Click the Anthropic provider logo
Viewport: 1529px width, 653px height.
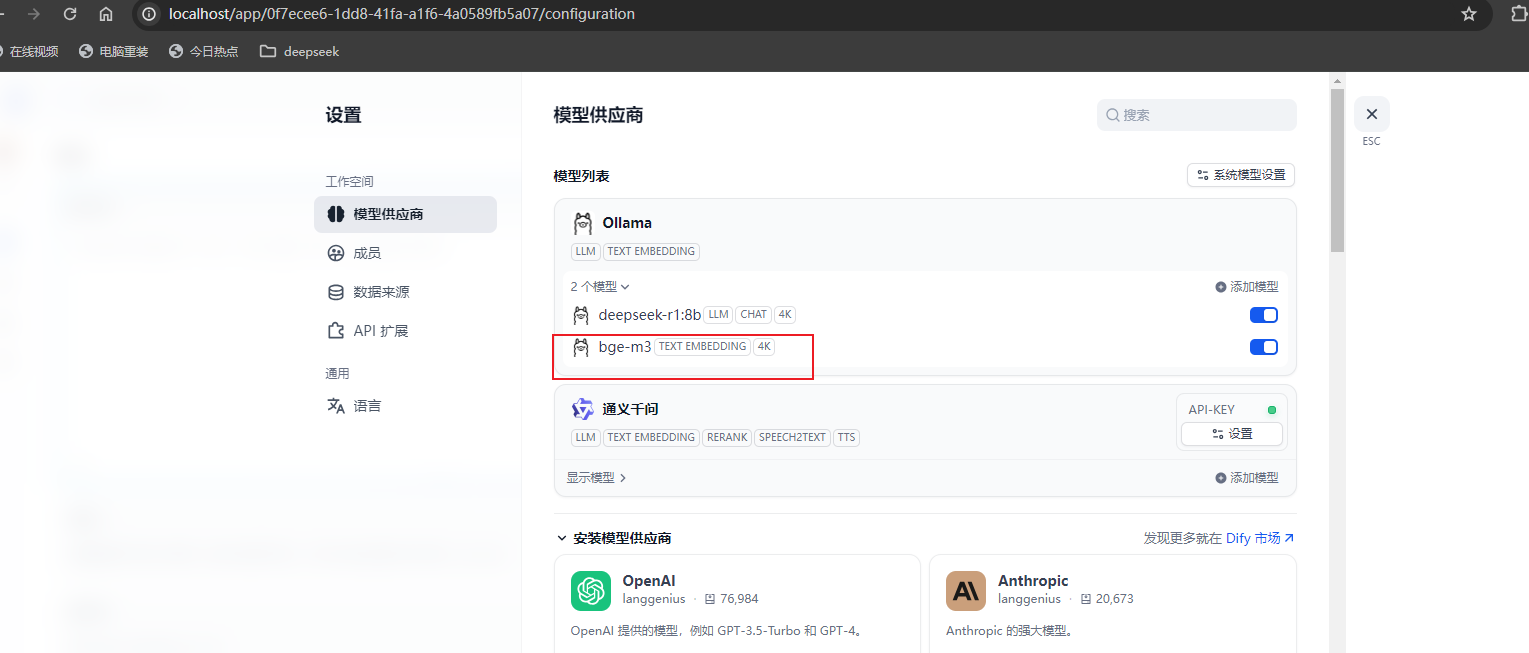coord(966,591)
